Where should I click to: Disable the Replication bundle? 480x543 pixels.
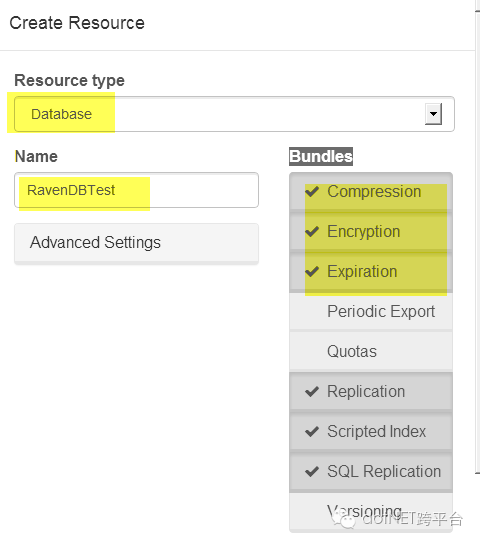click(371, 391)
